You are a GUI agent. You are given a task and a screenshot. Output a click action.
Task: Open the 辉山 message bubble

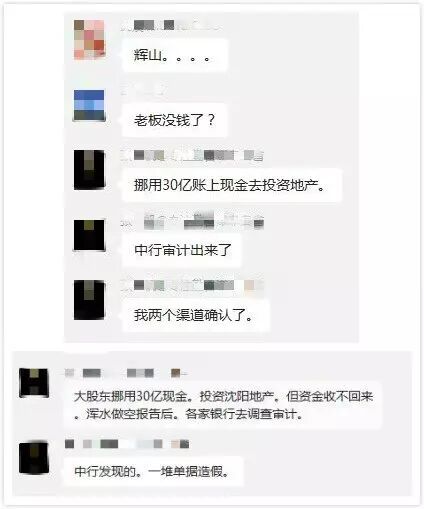[175, 55]
